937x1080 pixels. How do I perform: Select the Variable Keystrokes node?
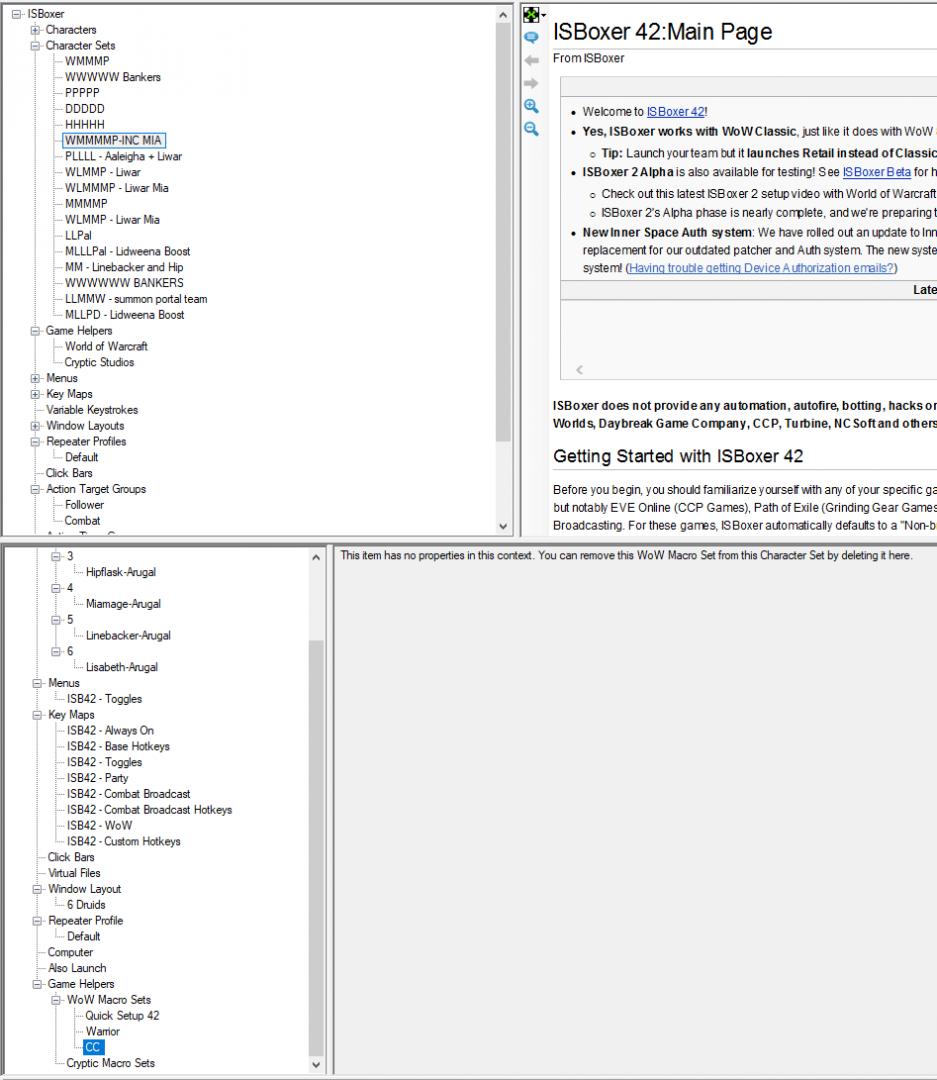coord(92,410)
